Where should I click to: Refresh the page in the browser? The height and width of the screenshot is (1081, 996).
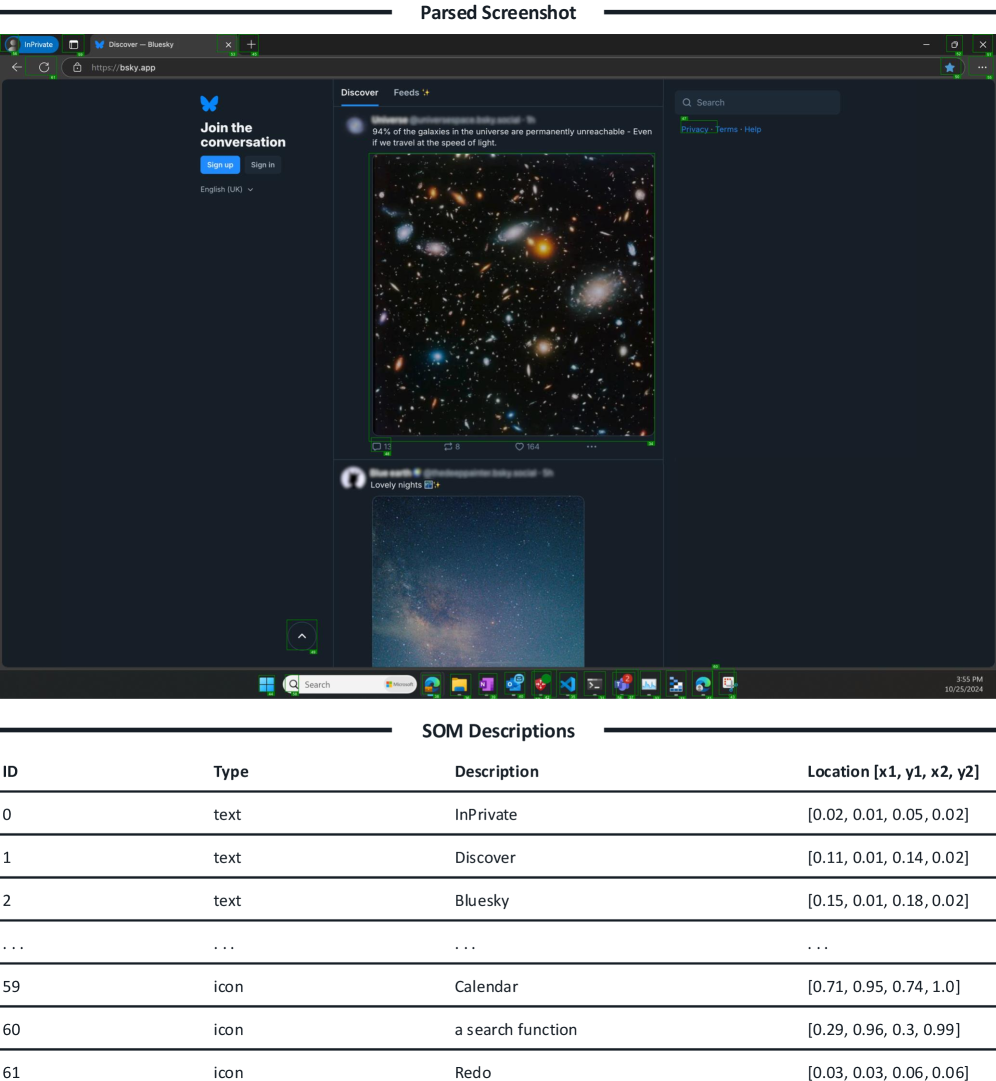coord(44,67)
